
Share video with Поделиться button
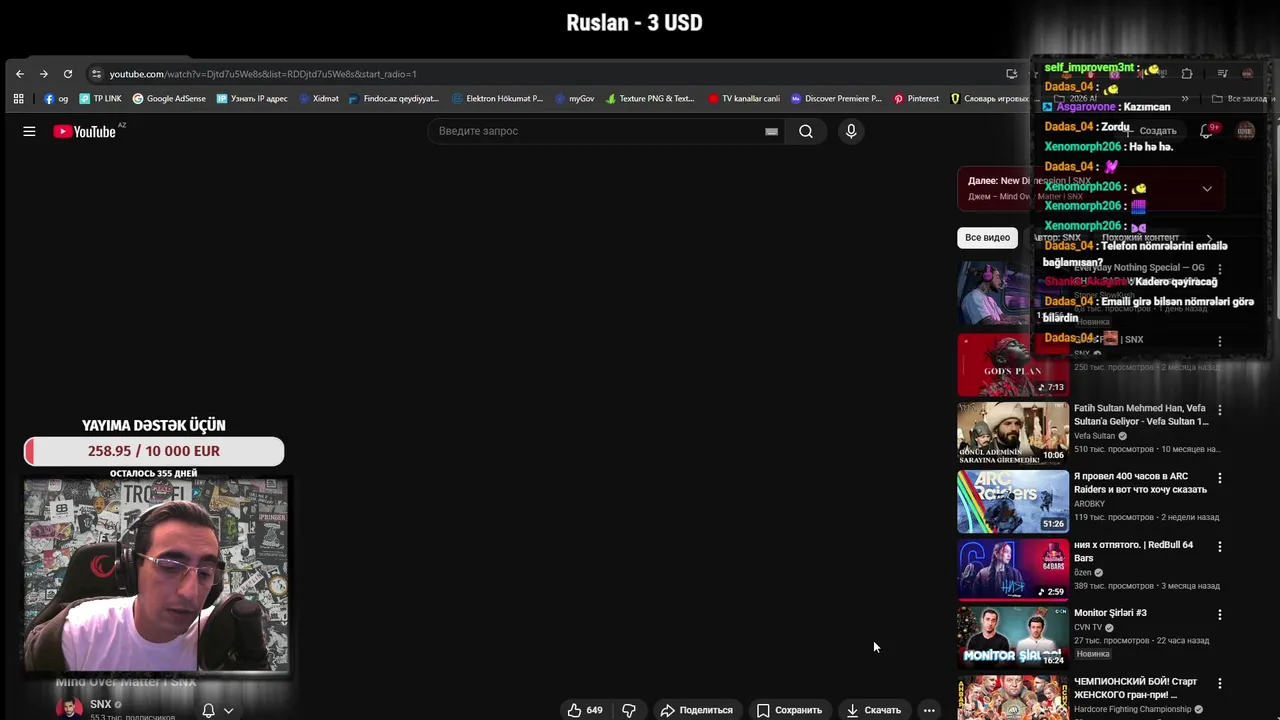tap(696, 710)
